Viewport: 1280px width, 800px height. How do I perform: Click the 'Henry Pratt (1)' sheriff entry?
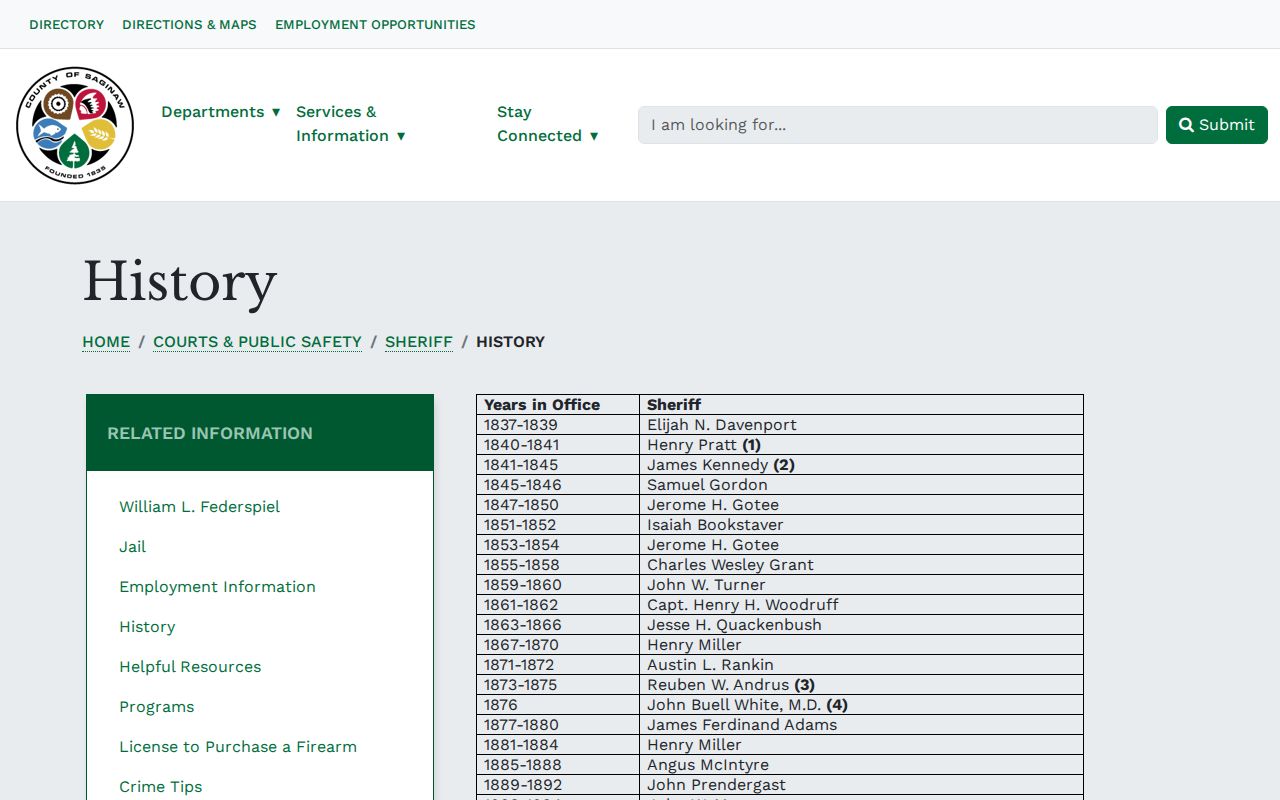coord(861,445)
